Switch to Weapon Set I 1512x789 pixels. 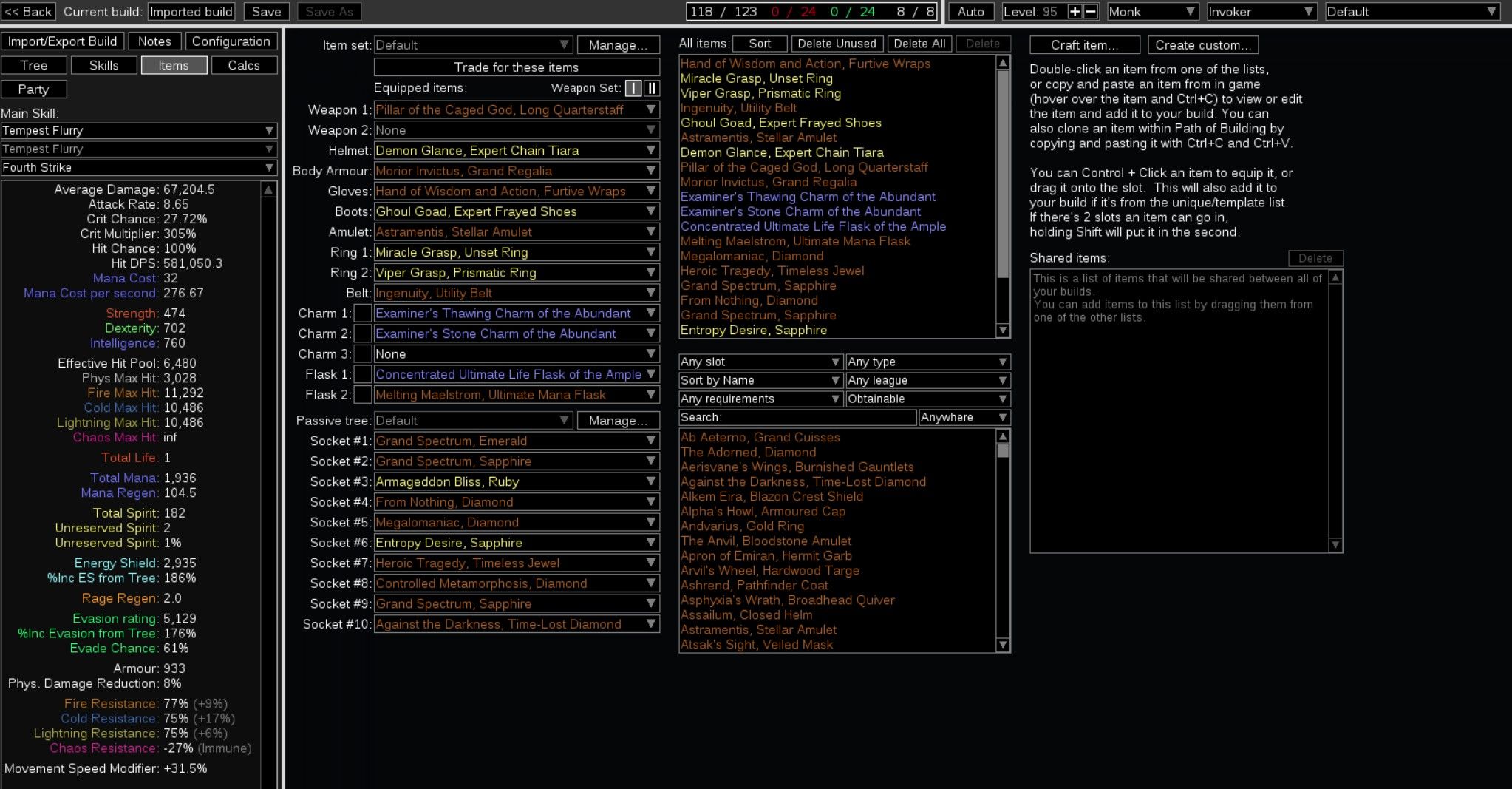(633, 88)
